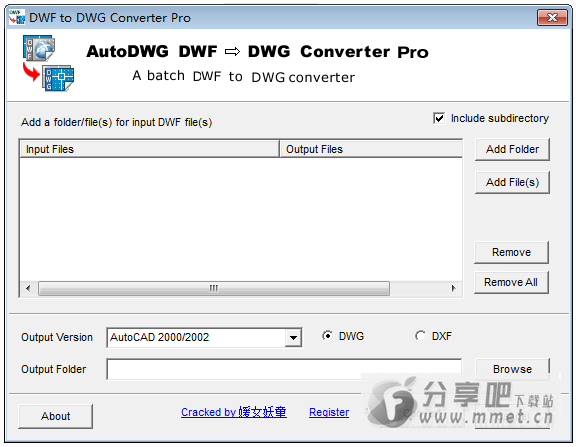Select the DXF output format radio button
This screenshot has height=447, width=576.
(420, 336)
